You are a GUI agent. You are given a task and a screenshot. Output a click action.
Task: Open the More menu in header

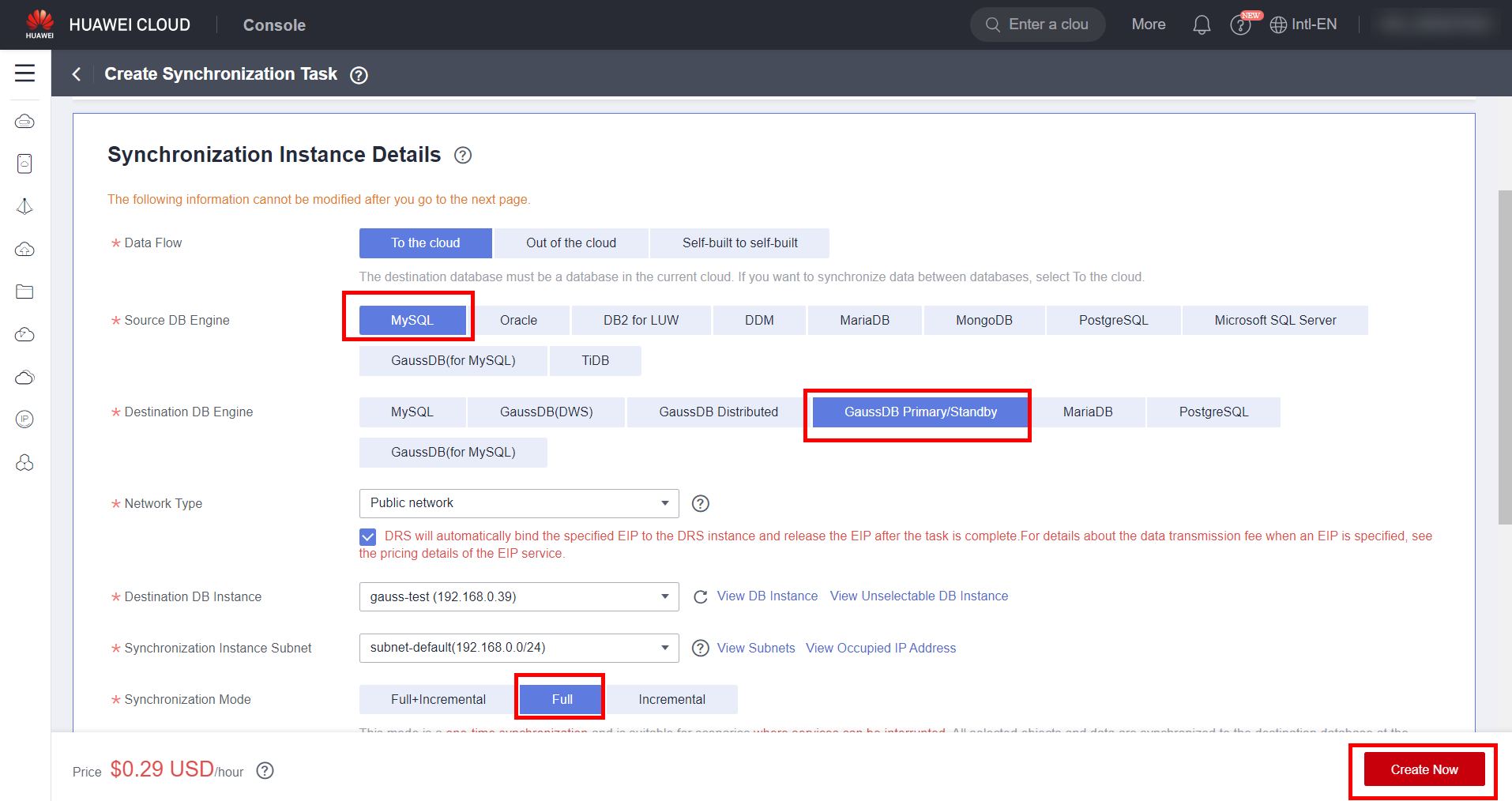tap(1148, 25)
